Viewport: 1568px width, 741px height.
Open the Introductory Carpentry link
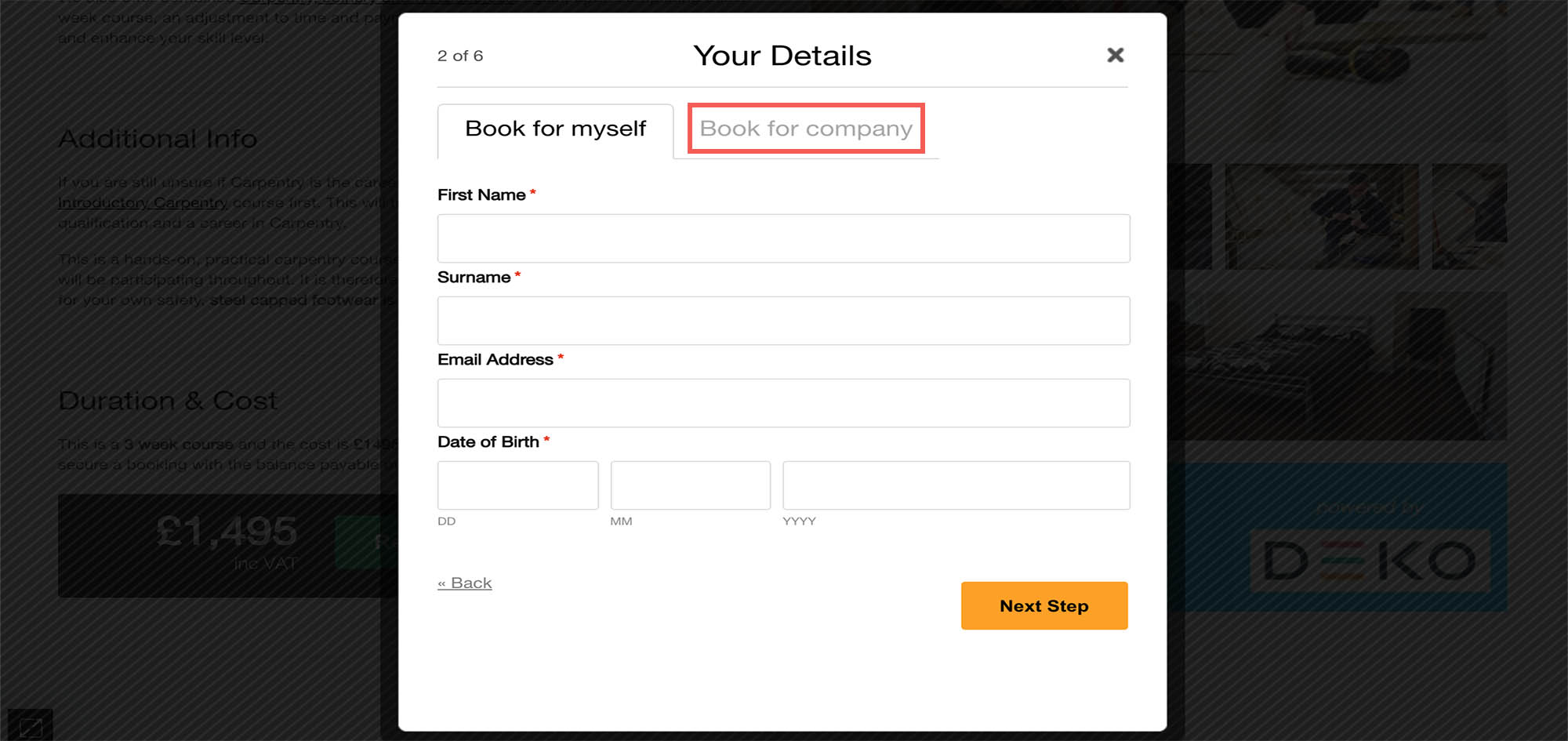[143, 203]
